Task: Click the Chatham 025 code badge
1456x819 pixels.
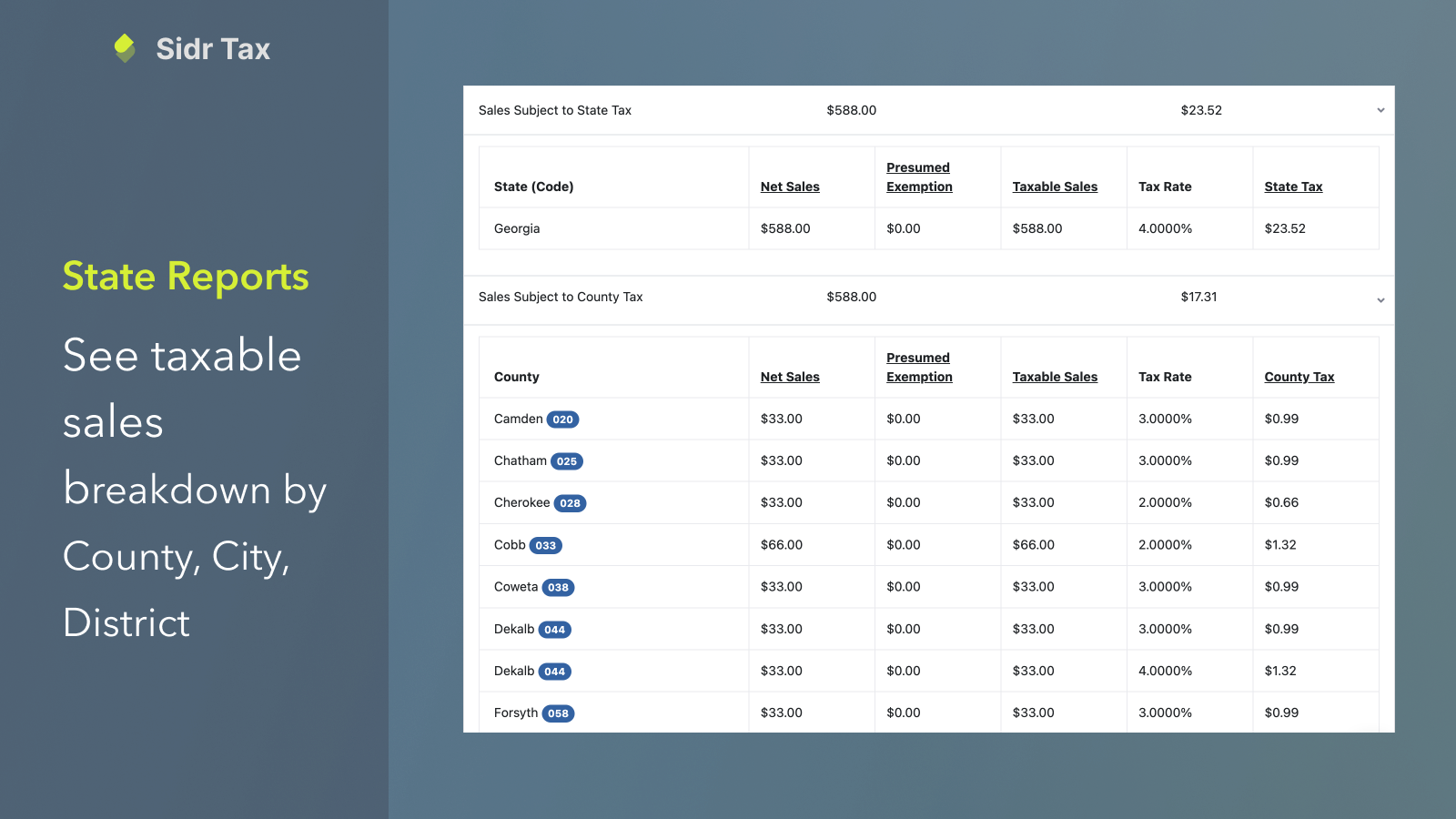Action: (x=567, y=461)
